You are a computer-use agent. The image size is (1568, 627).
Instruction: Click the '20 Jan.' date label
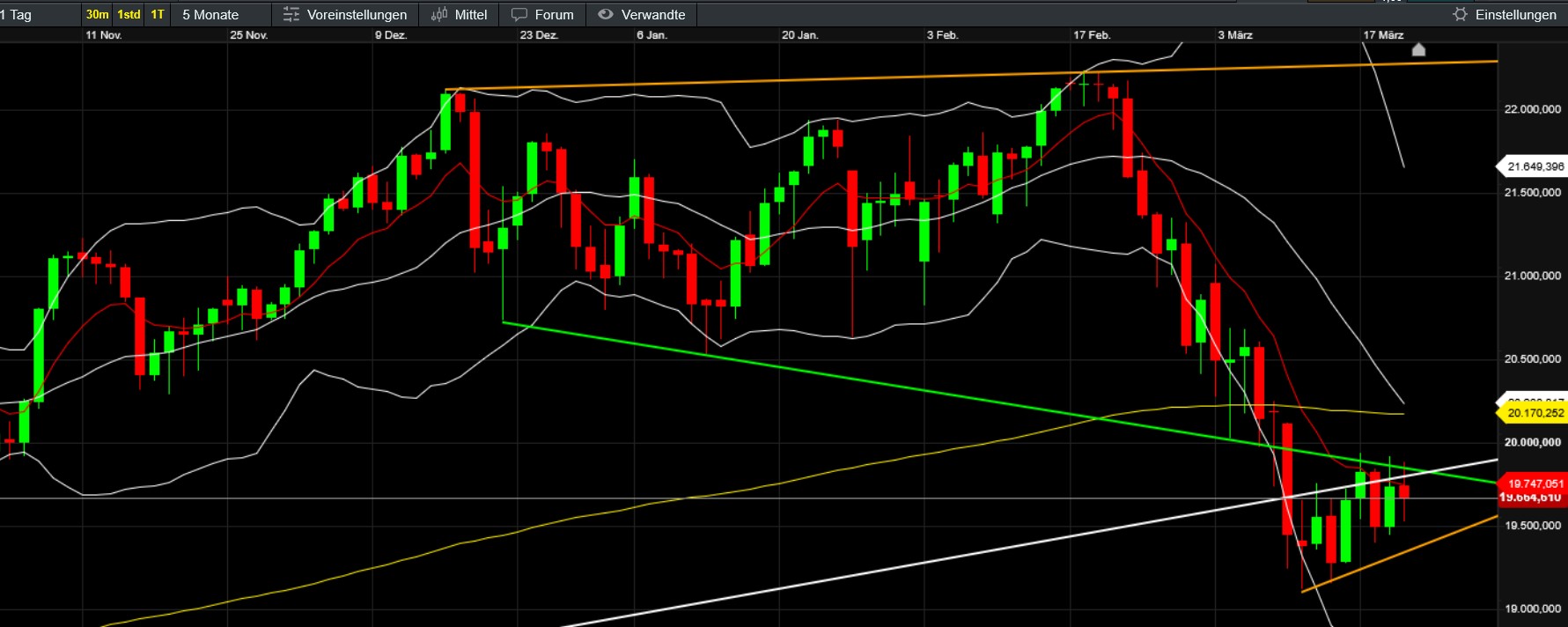(800, 35)
